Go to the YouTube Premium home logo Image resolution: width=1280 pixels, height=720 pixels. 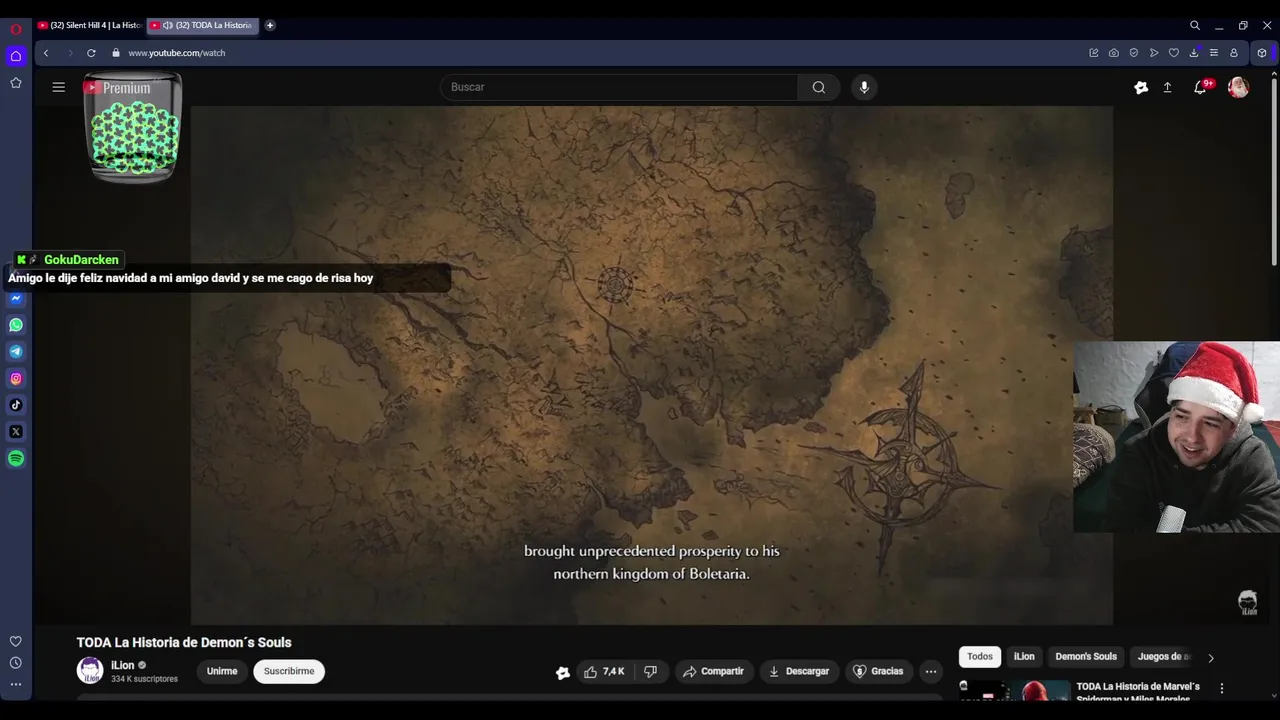click(x=117, y=88)
